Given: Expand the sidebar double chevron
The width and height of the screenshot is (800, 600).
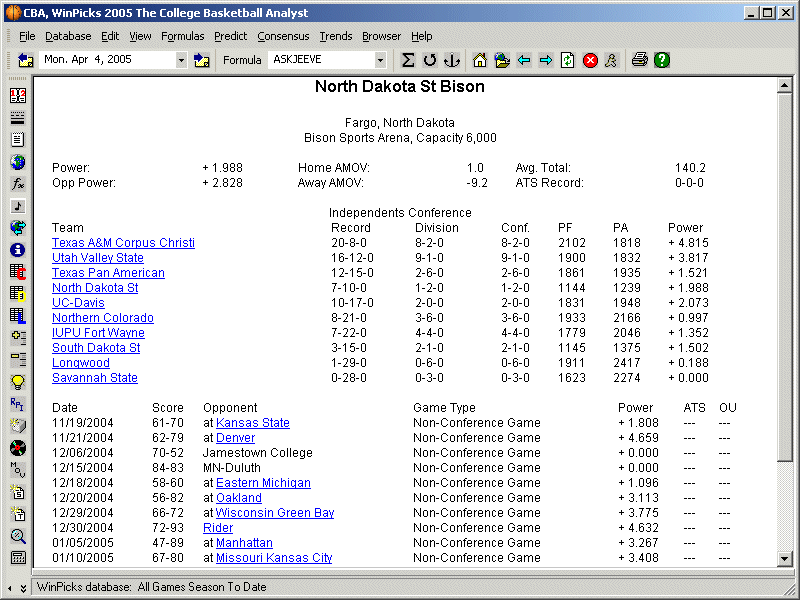Looking at the screenshot, I should [x=23, y=588].
